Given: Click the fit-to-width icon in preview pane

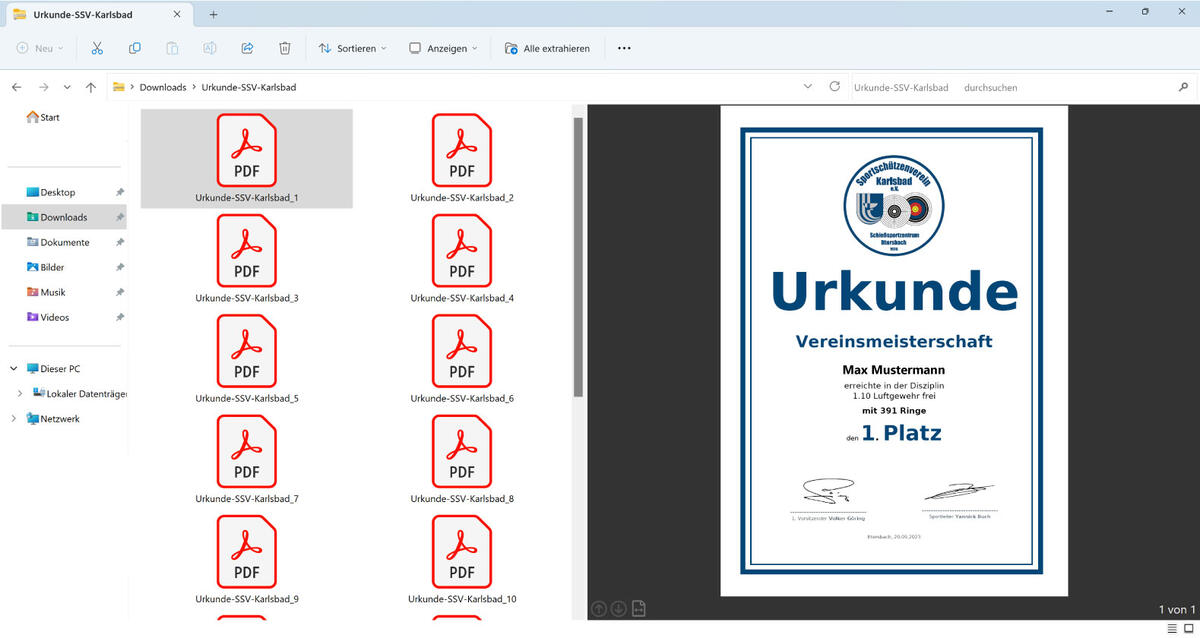Looking at the screenshot, I should point(639,608).
